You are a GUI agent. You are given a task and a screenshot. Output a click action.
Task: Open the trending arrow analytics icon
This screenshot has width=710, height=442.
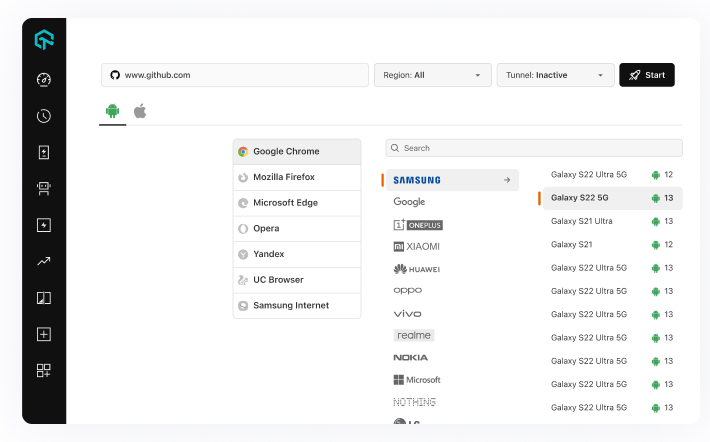tap(44, 261)
